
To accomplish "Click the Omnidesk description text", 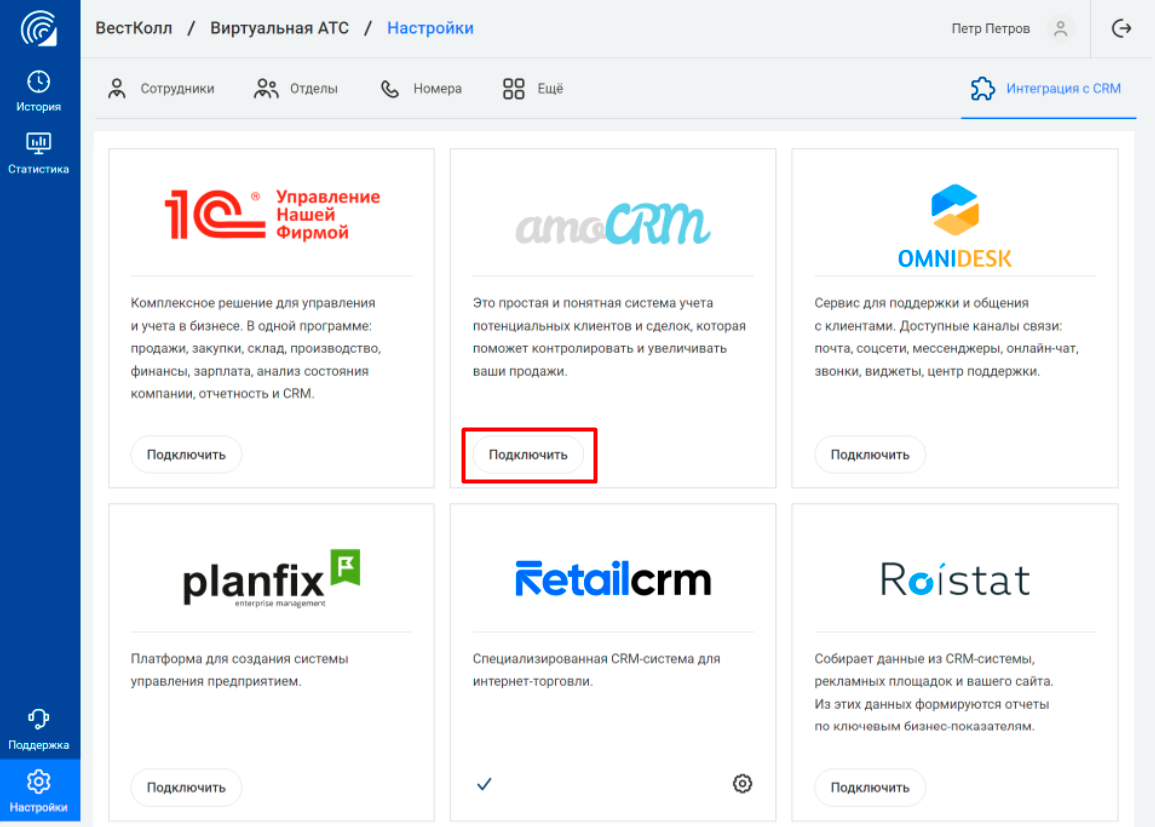I will click(x=947, y=337).
